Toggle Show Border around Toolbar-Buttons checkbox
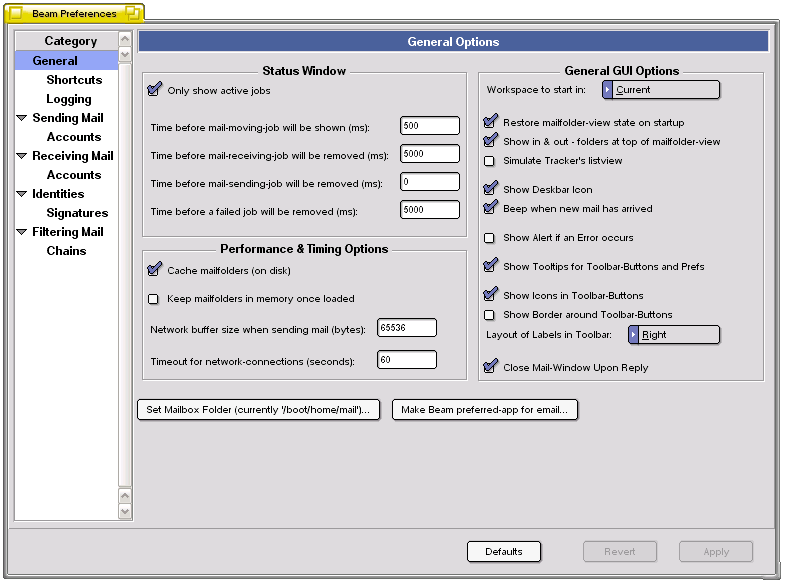Screen dimensions: 786x582 (489, 315)
